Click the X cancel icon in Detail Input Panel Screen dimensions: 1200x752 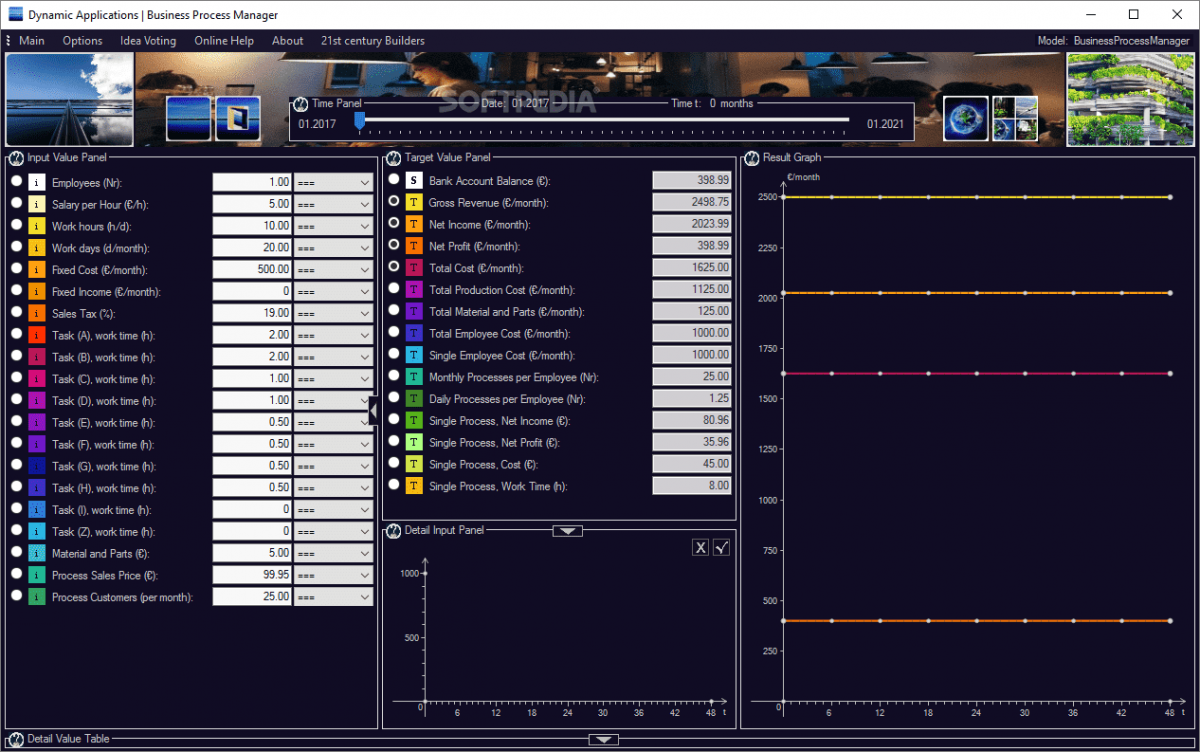(x=701, y=547)
